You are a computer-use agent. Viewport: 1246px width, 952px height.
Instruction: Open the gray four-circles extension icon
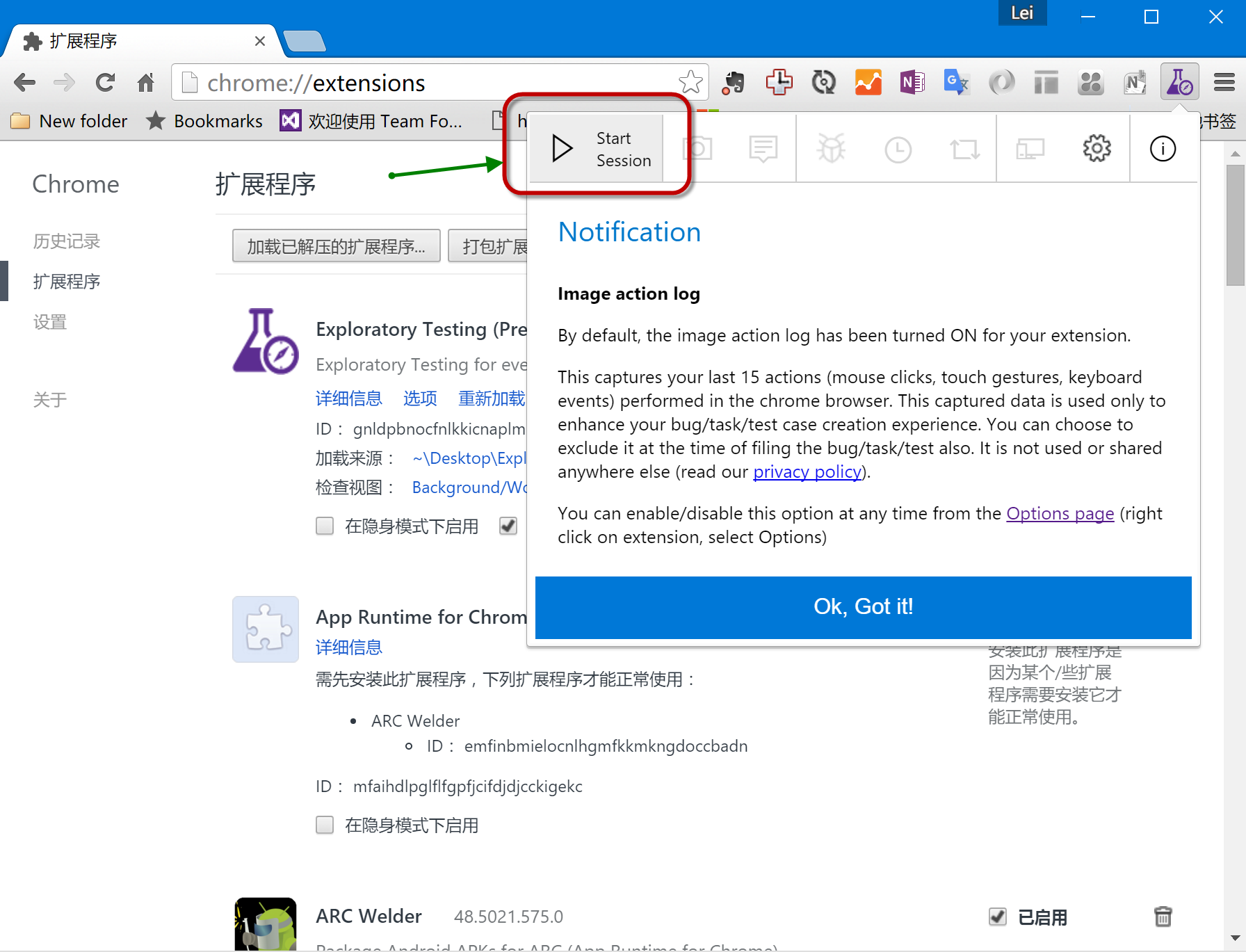click(1090, 83)
